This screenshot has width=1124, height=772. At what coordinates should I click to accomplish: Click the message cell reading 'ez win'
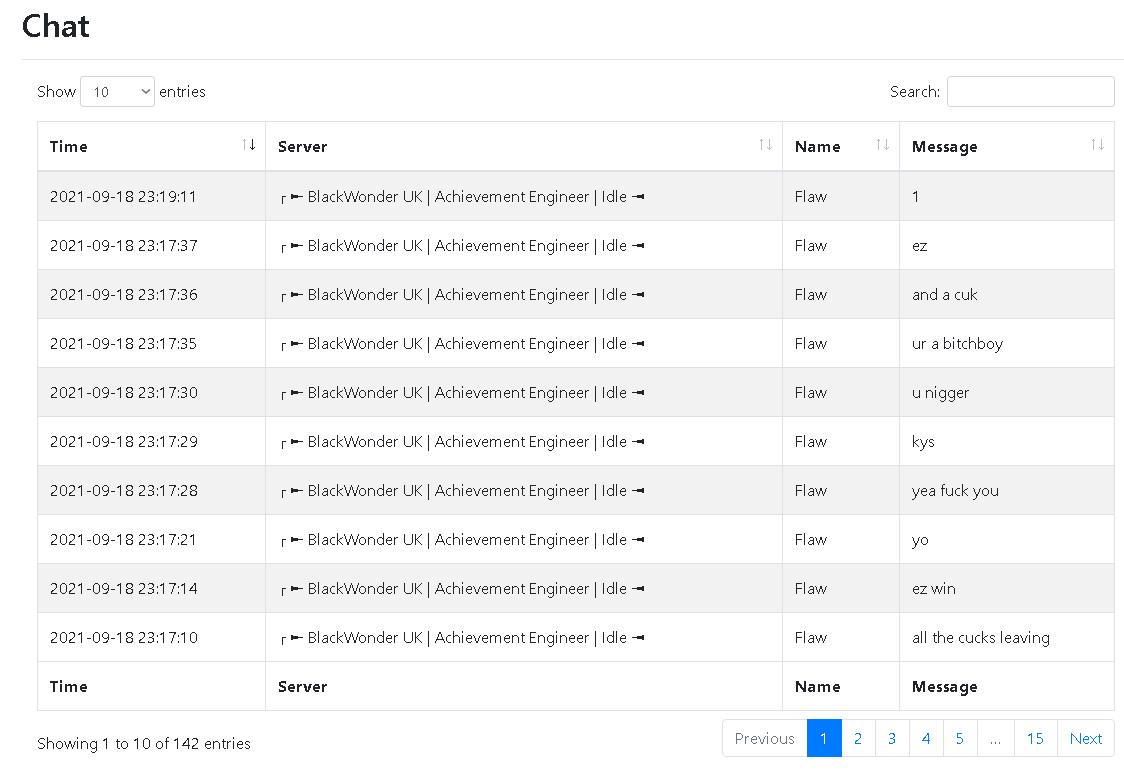click(1007, 588)
